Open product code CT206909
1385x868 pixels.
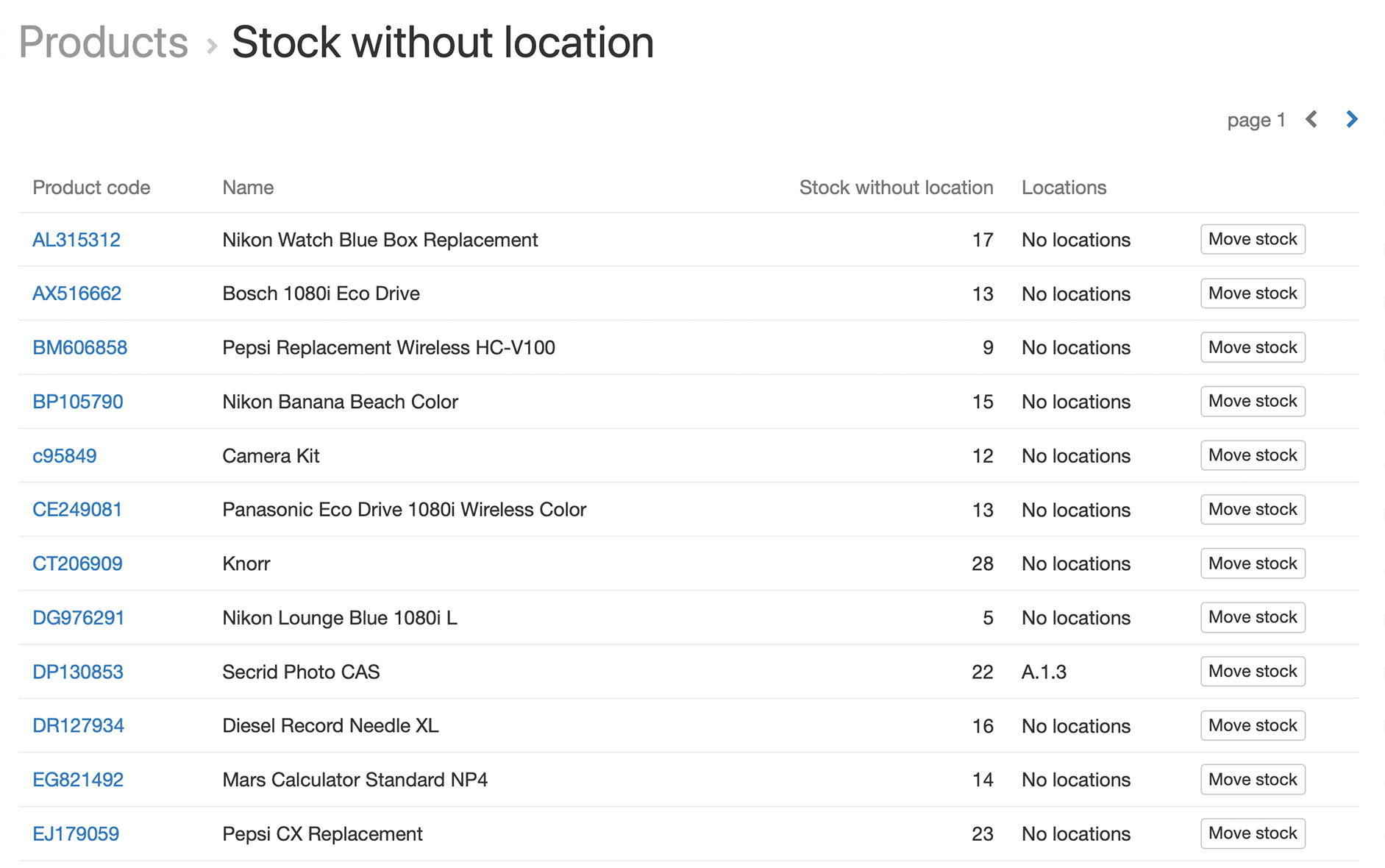(77, 563)
